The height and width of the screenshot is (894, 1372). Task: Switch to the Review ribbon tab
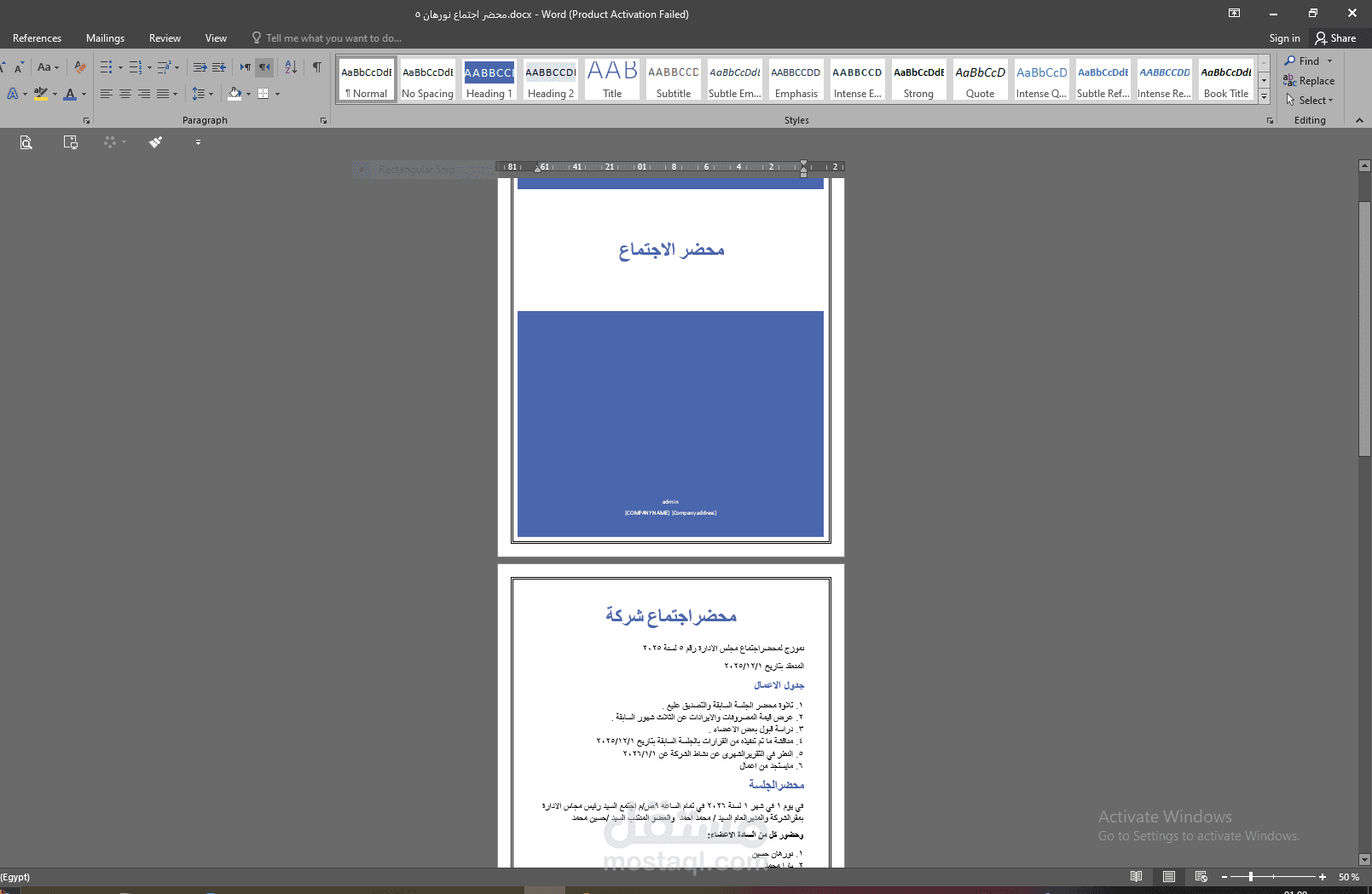pyautogui.click(x=165, y=37)
